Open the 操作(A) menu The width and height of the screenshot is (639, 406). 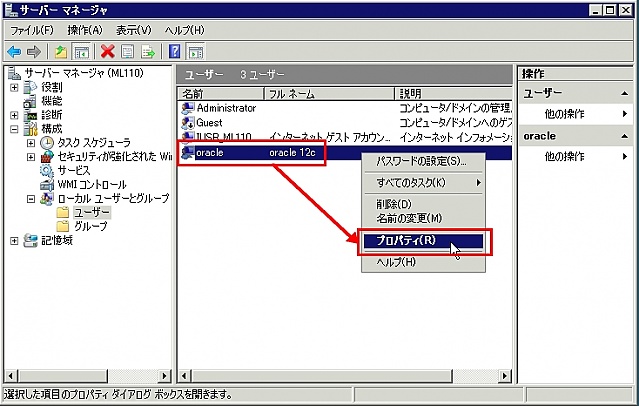coord(85,30)
